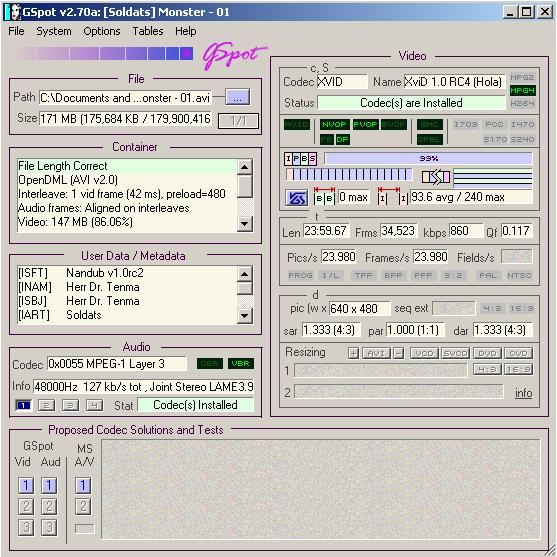Select audio stream 1 toggle
This screenshot has width=557, height=557.
pos(23,405)
